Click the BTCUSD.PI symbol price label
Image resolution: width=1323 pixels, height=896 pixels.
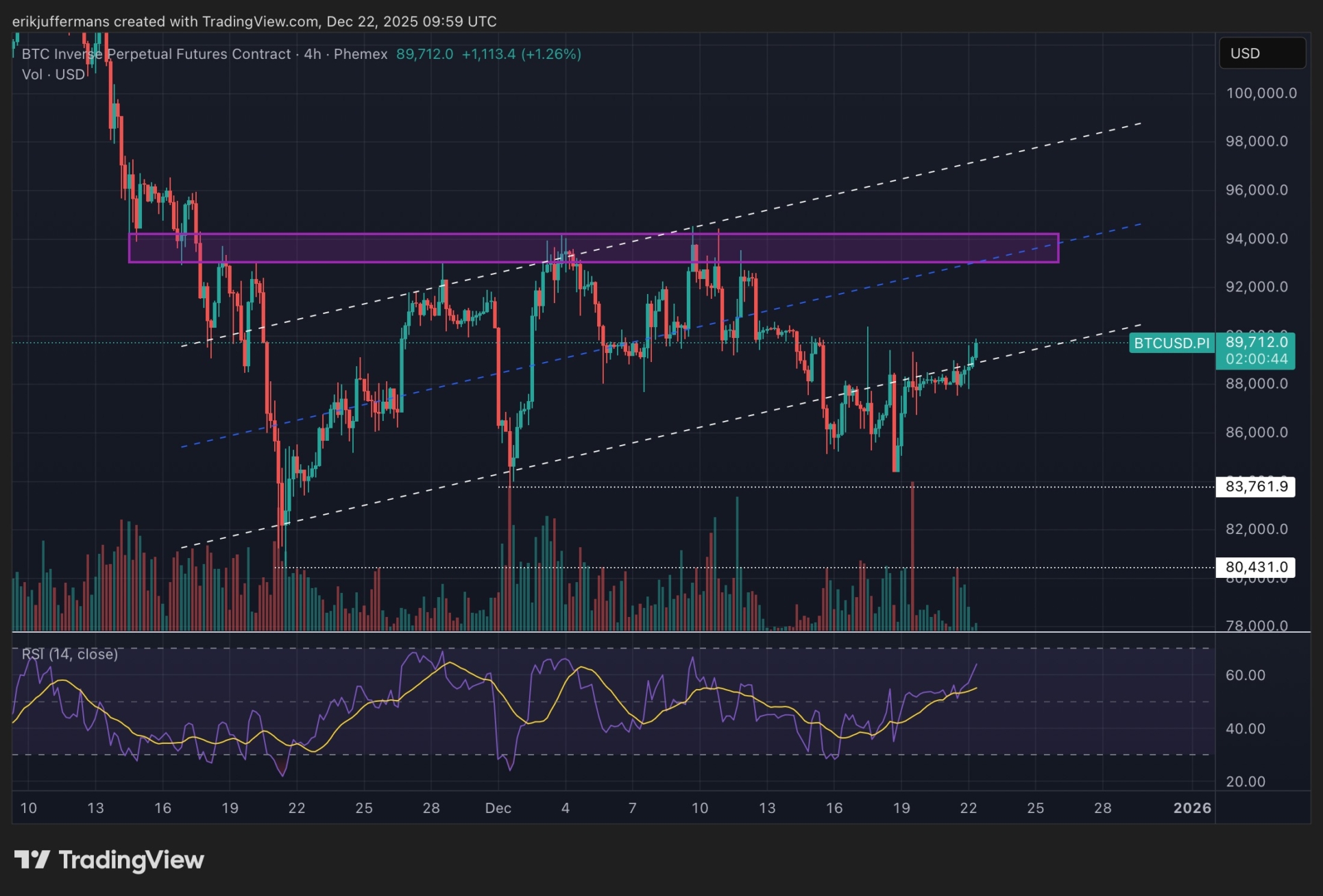(x=1171, y=343)
